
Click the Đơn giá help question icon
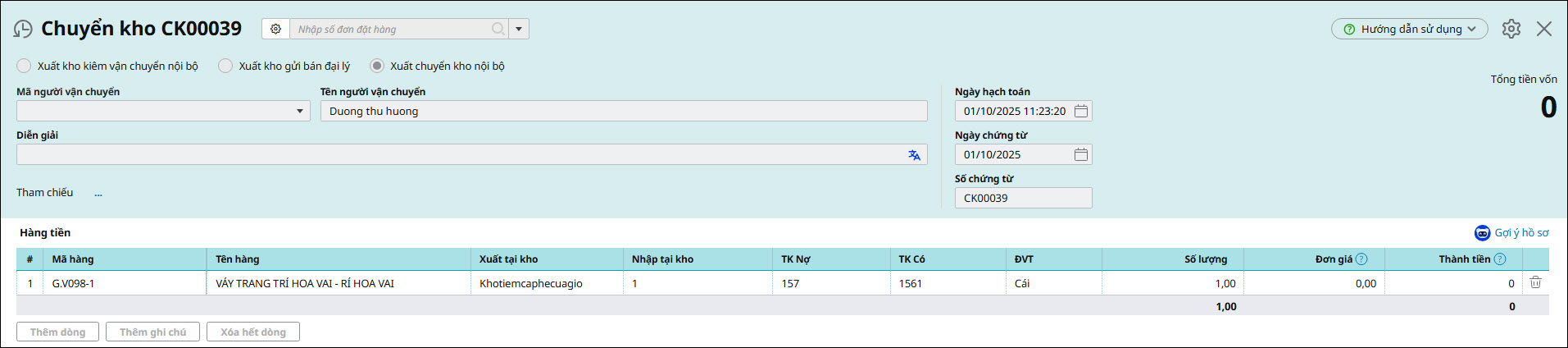1361,259
